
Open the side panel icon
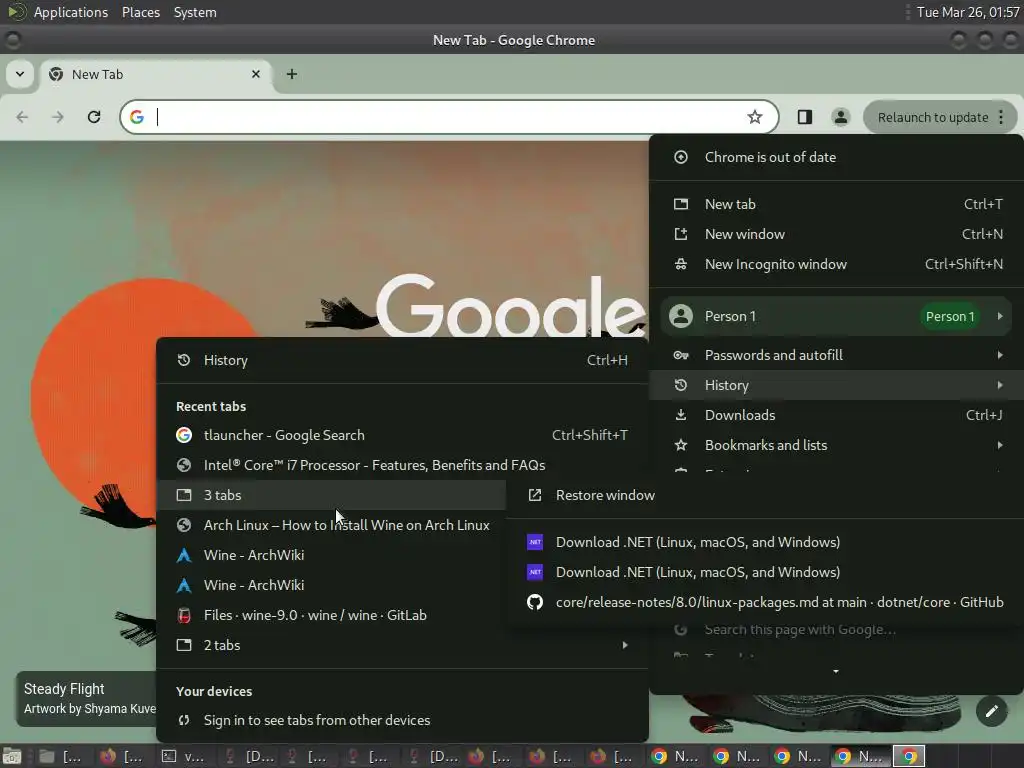805,117
